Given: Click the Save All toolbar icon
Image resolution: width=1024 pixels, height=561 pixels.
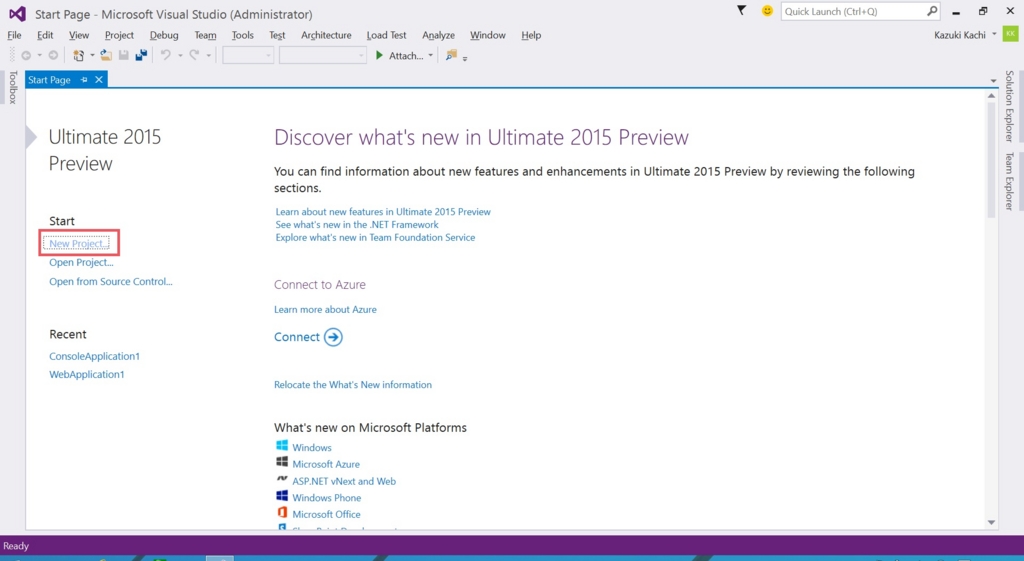Looking at the screenshot, I should tap(140, 56).
